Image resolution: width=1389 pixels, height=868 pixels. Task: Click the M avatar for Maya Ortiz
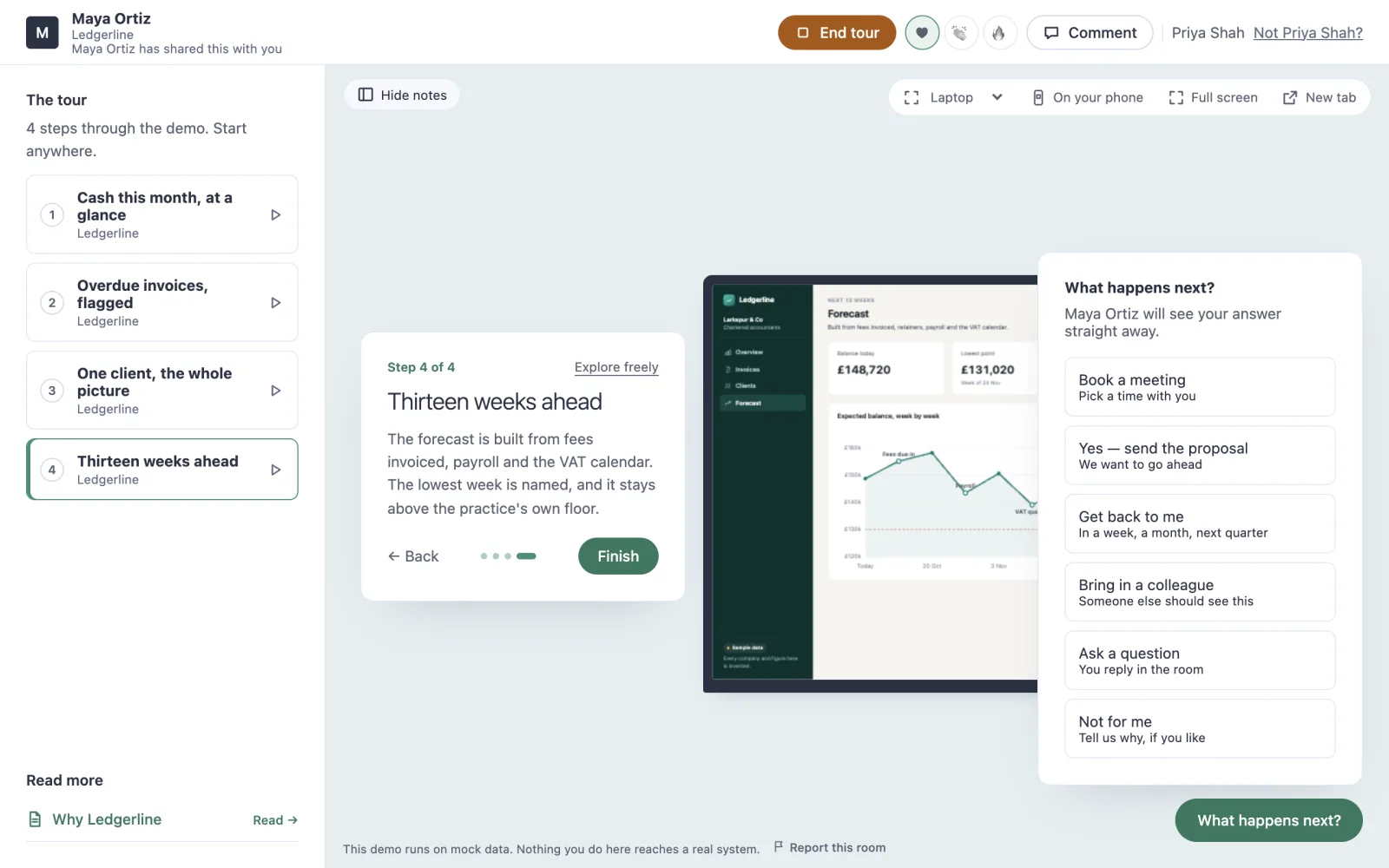[43, 33]
